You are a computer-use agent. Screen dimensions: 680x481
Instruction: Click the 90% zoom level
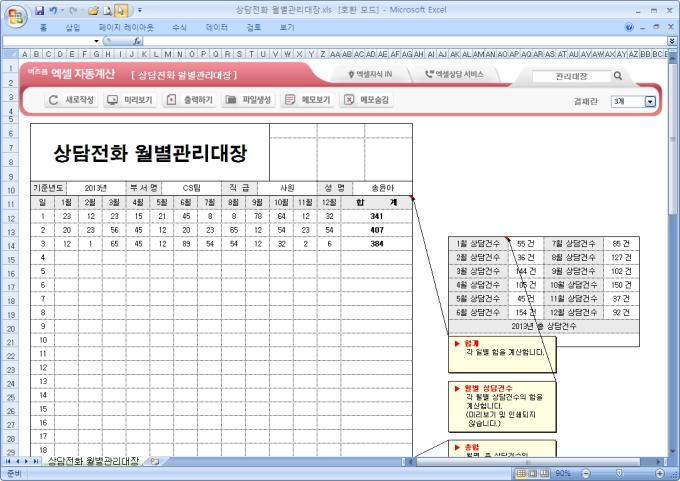coord(562,473)
